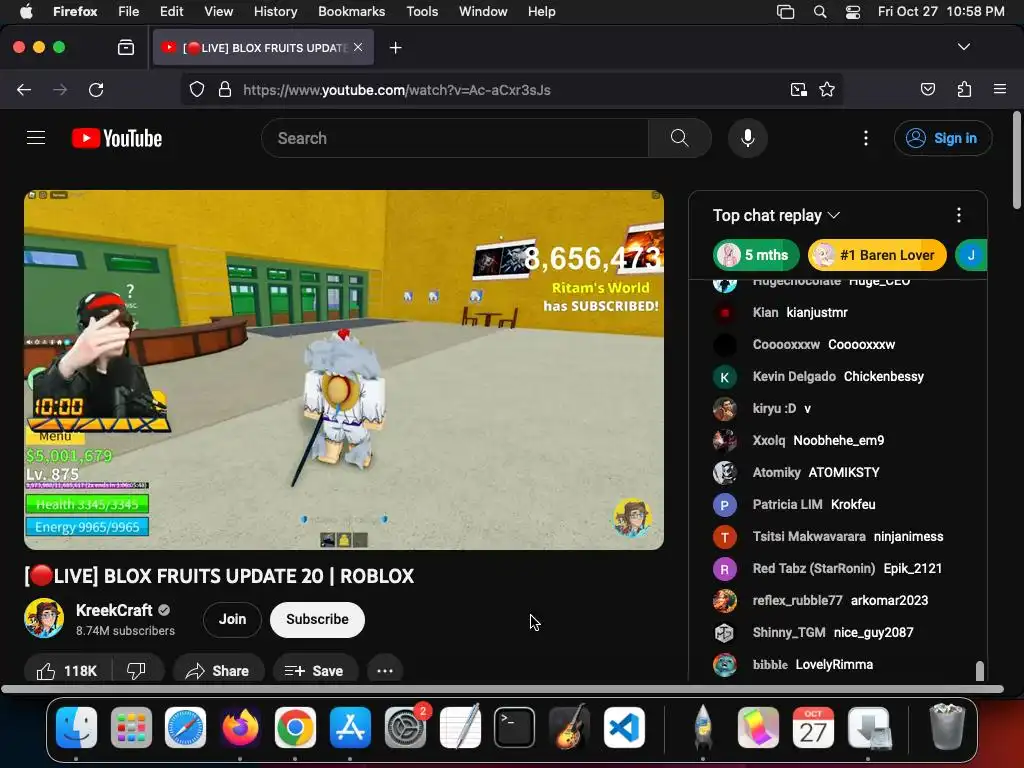
Task: Share the video
Action: 218,671
